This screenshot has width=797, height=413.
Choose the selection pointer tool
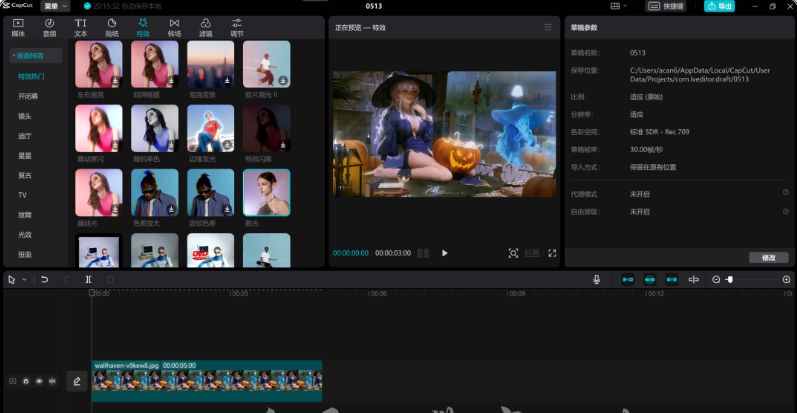[12, 279]
